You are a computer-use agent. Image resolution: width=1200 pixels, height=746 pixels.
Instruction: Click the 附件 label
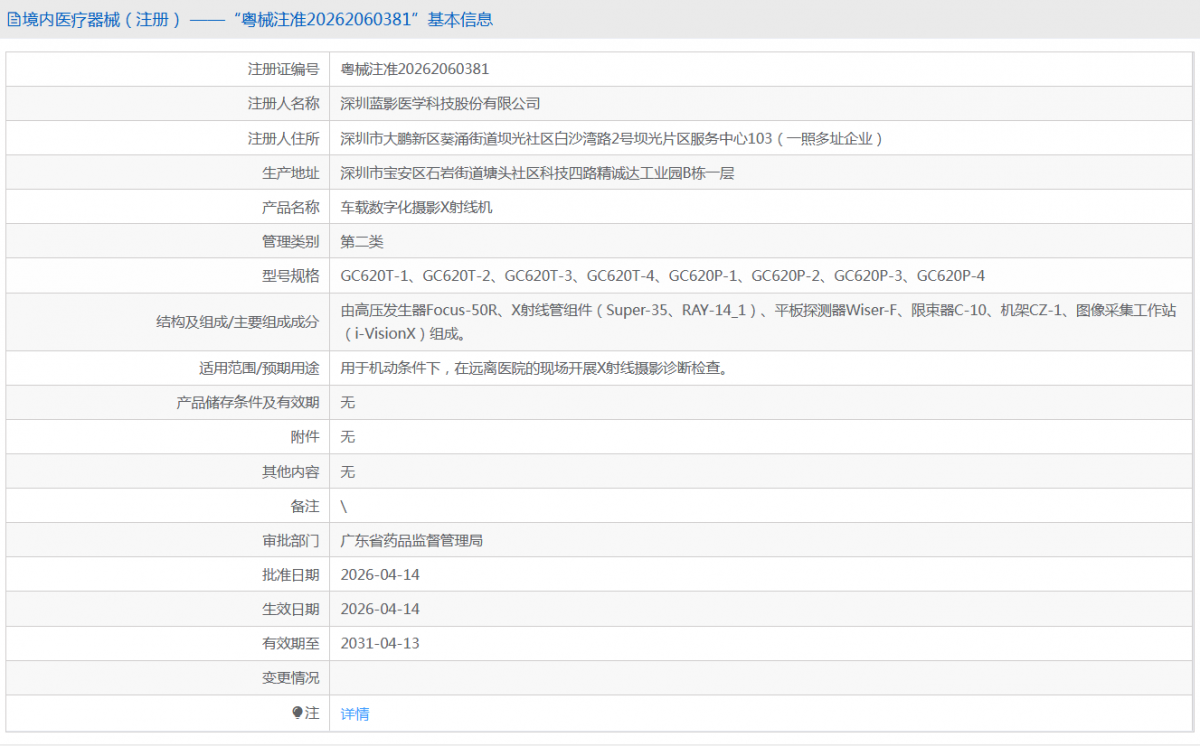305,437
